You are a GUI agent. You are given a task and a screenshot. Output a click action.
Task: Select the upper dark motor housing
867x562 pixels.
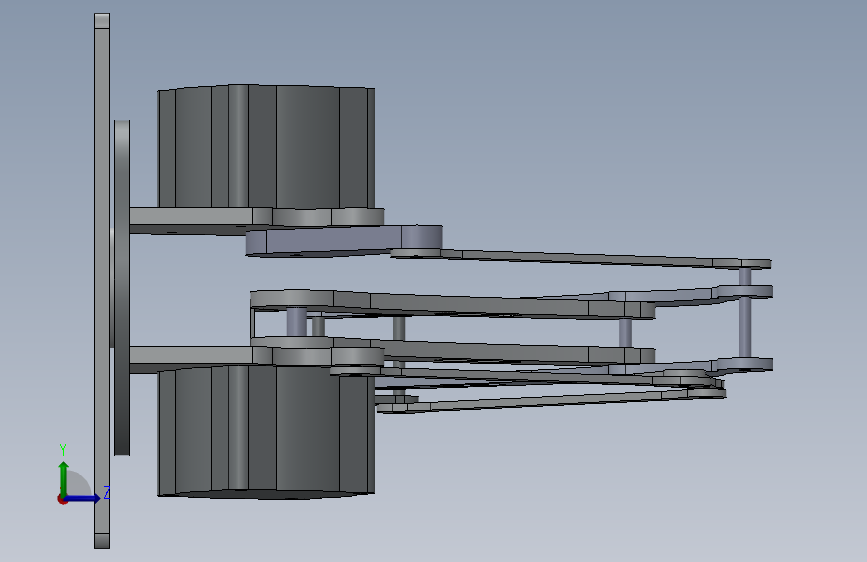(x=266, y=147)
